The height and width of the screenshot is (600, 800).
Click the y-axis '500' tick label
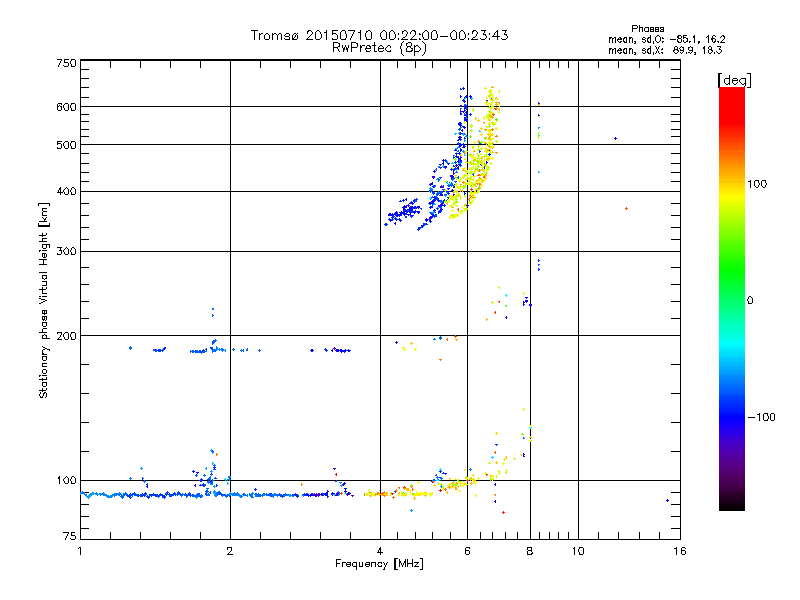[x=66, y=145]
